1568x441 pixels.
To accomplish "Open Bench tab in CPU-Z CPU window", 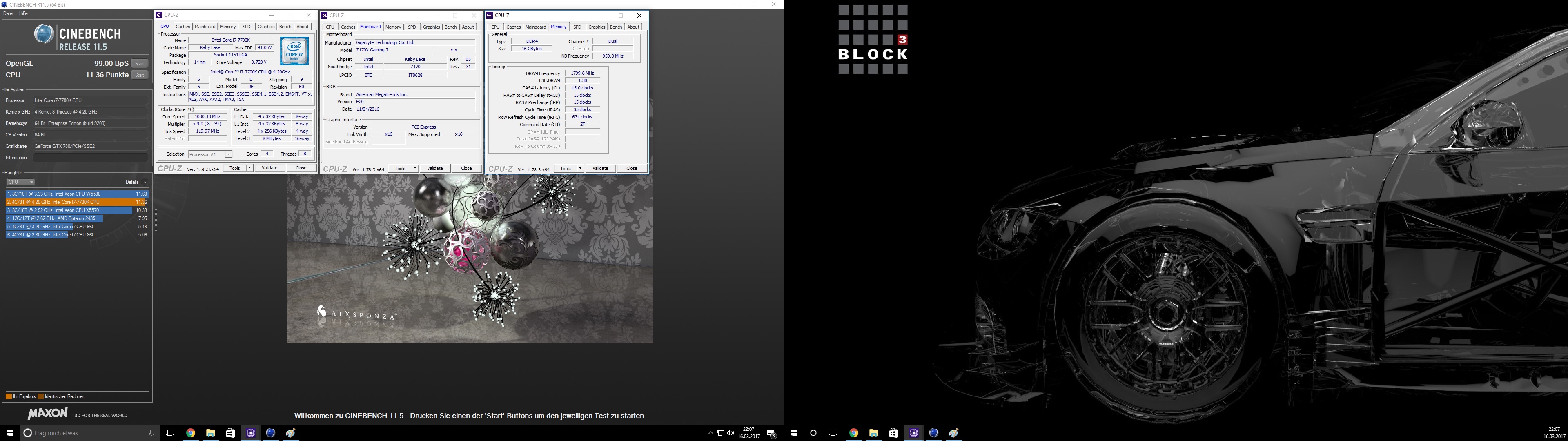I will pyautogui.click(x=285, y=27).
